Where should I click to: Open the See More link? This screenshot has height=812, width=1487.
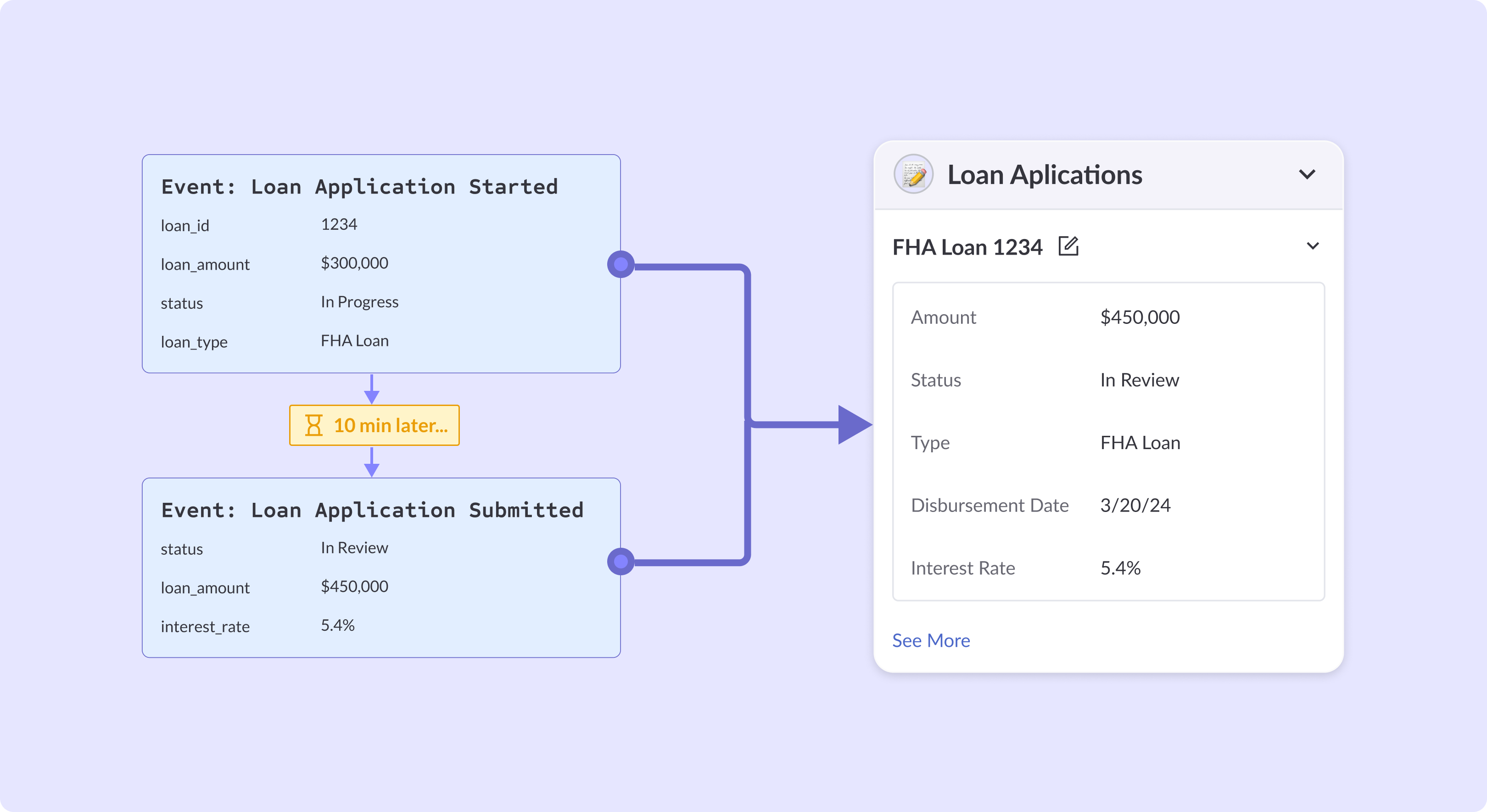(931, 640)
